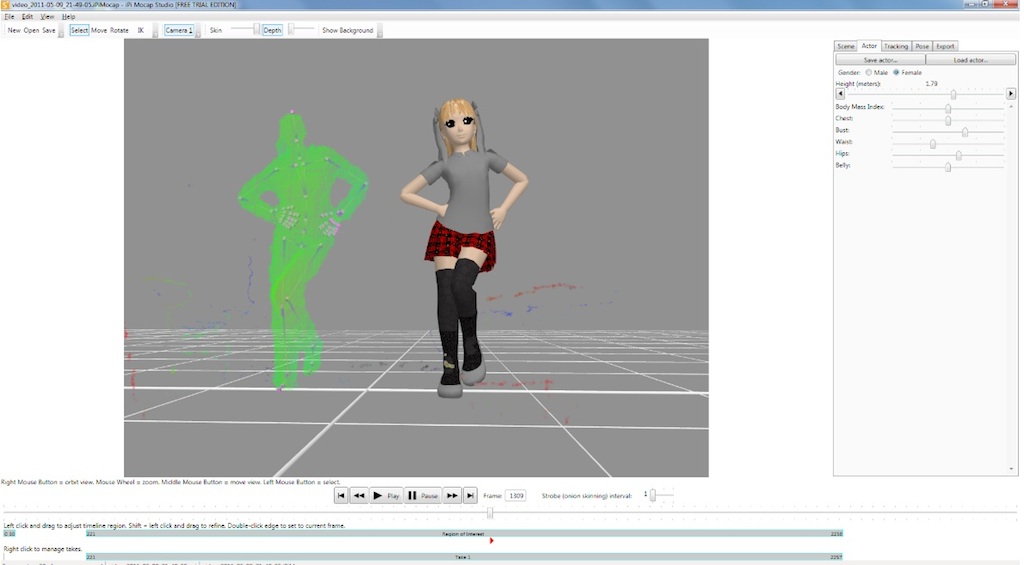Click the Bust slider handle
The image size is (1024, 565).
pyautogui.click(x=965, y=132)
